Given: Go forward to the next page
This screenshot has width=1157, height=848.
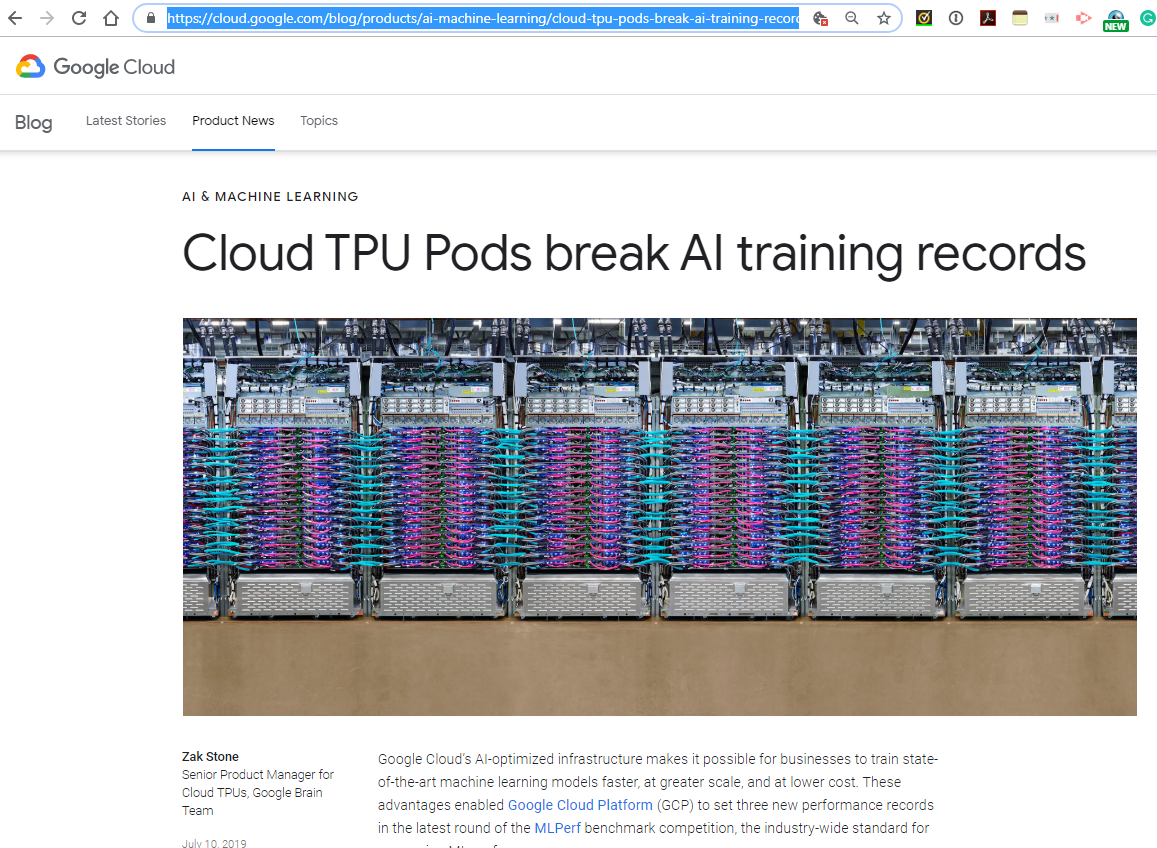Looking at the screenshot, I should (46, 18).
